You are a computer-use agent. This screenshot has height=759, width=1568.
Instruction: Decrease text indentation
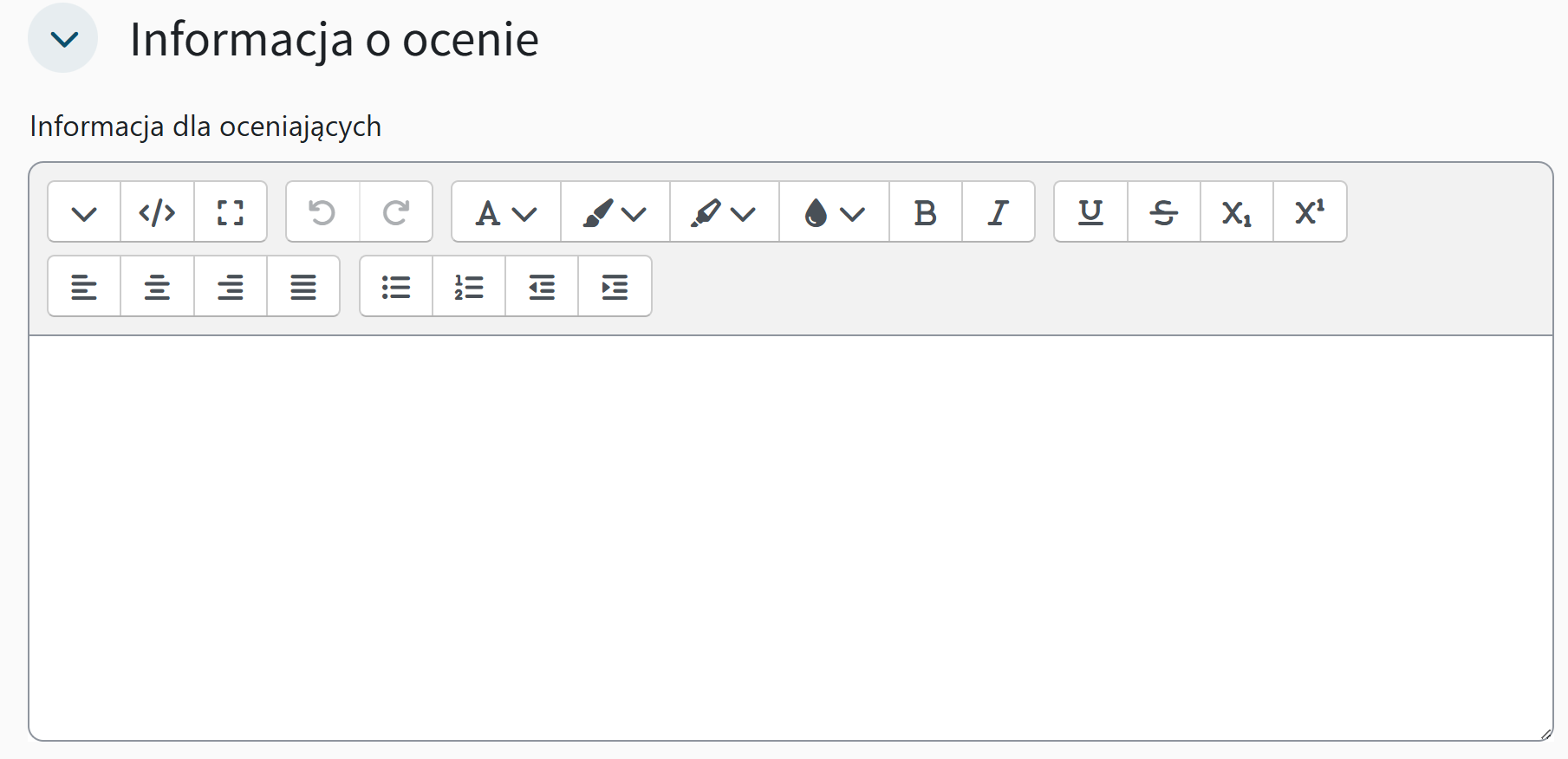click(x=541, y=286)
